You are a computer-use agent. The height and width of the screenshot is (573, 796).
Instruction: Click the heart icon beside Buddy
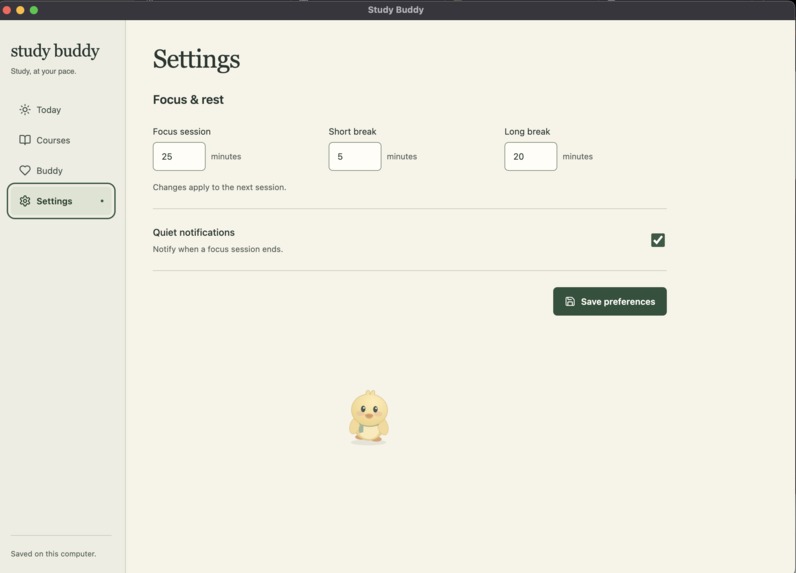pos(25,171)
